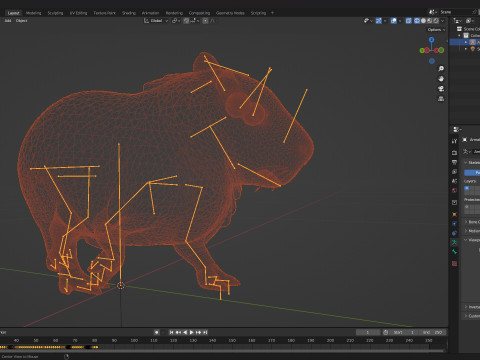Jump to the last frame
Image resolution: width=480 pixels, height=360 pixels.
click(205, 332)
